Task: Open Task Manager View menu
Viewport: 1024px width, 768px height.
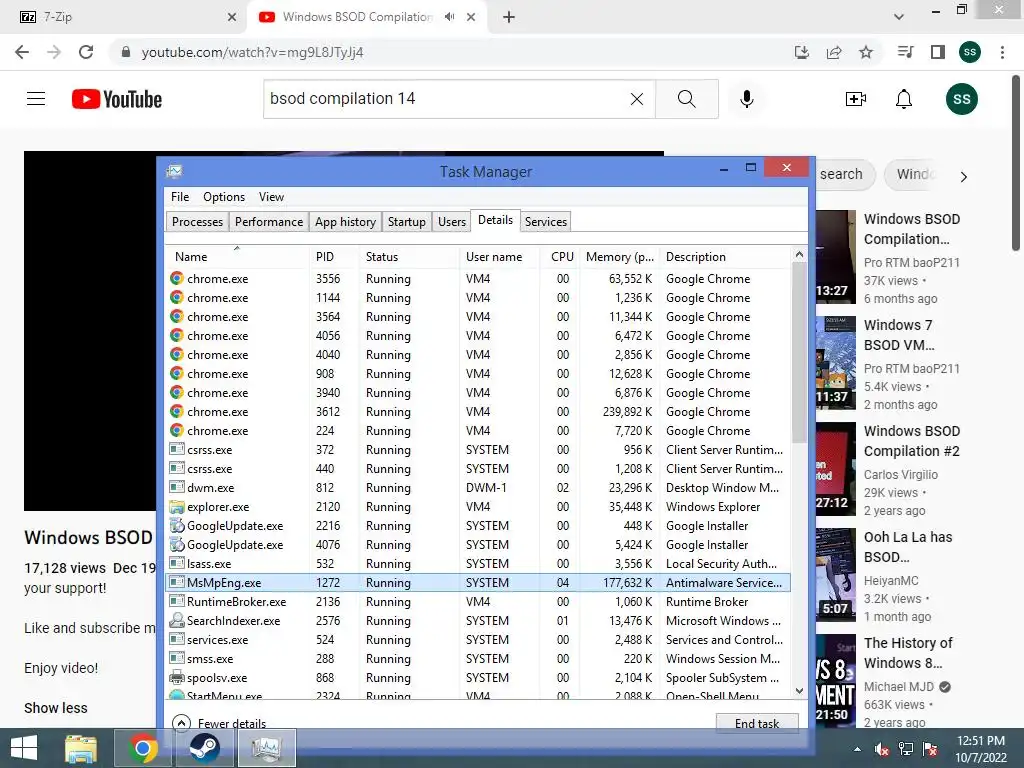Action: coord(271,197)
